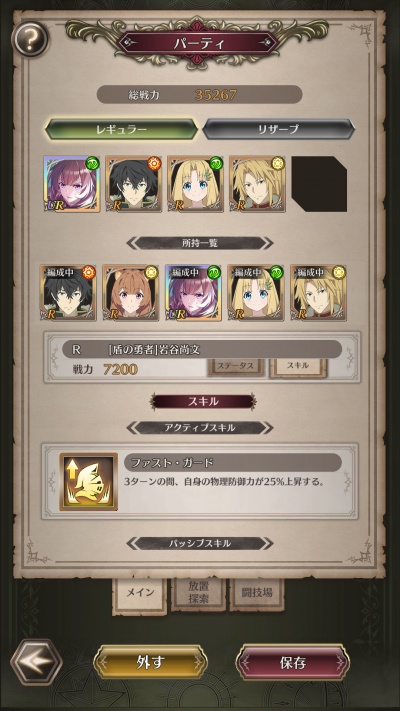Image resolution: width=400 pixels, height=711 pixels.
Task: Switch to the リザーブ tab
Action: click(278, 129)
